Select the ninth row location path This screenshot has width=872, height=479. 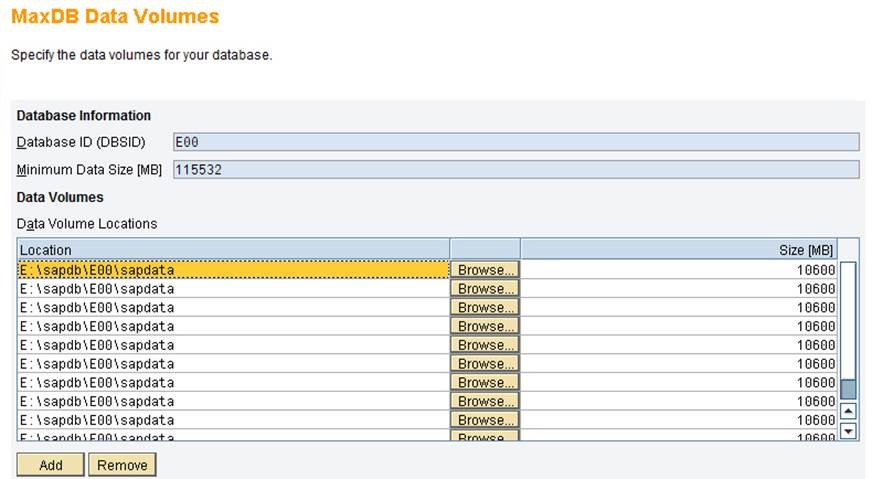[x=97, y=421]
